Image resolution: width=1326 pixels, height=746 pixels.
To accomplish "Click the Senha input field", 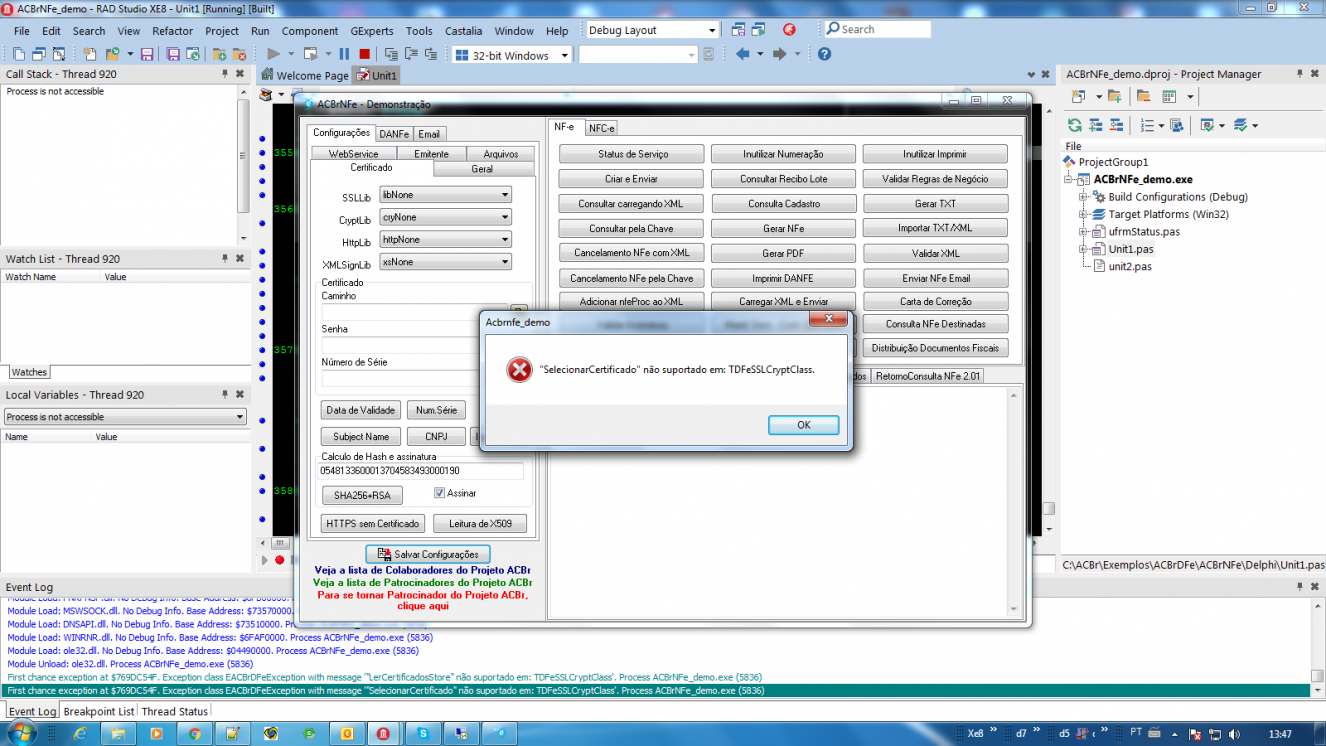I will coord(400,345).
